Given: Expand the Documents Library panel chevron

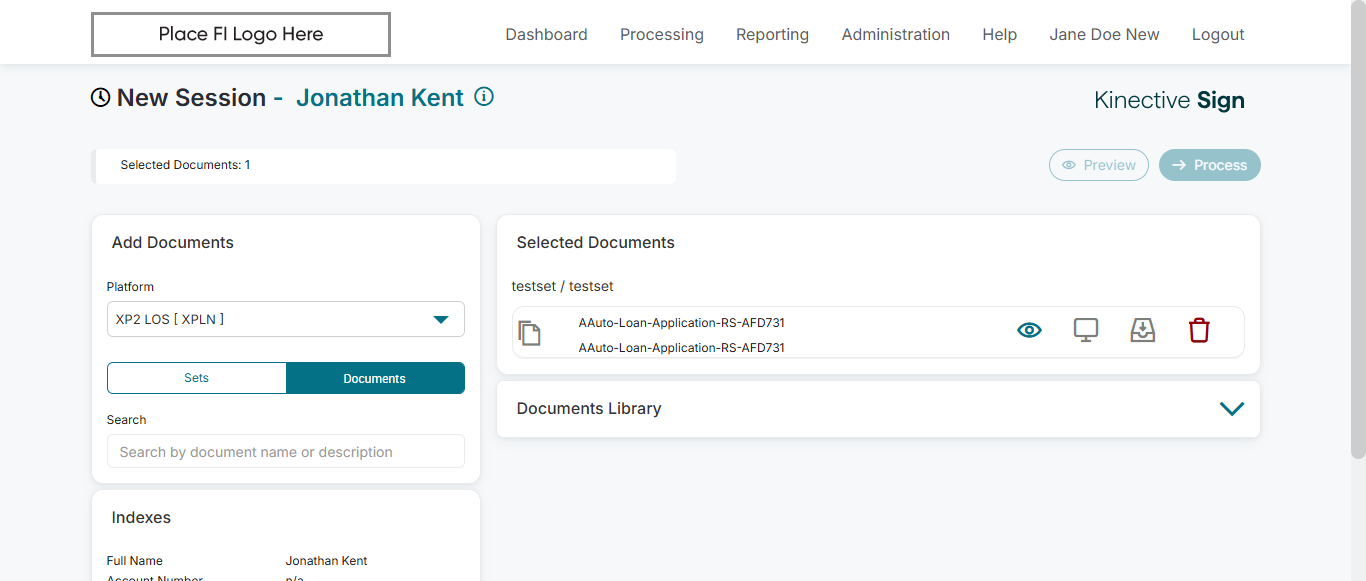Looking at the screenshot, I should 1232,408.
